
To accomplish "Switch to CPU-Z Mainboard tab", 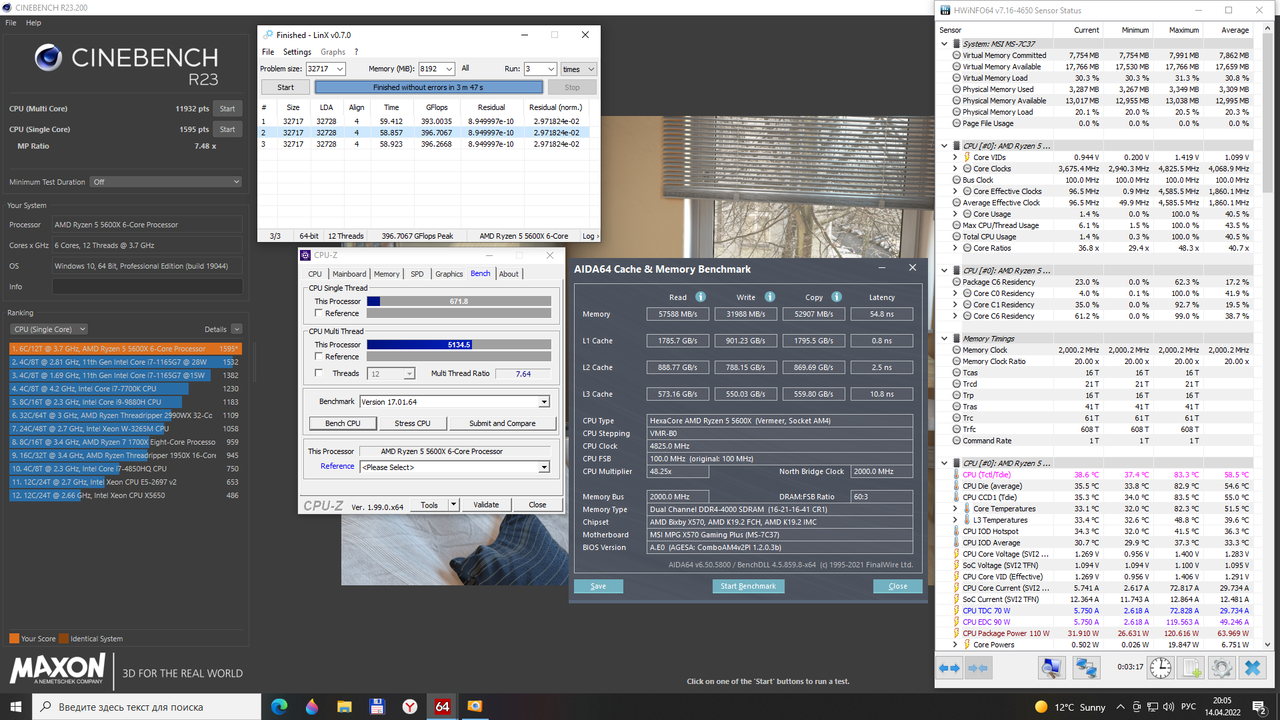I will coord(349,274).
